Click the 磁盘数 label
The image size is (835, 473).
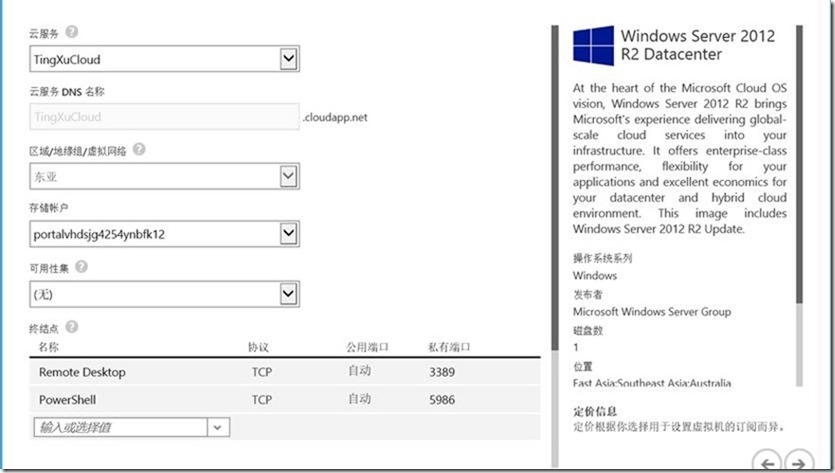pyautogui.click(x=588, y=331)
